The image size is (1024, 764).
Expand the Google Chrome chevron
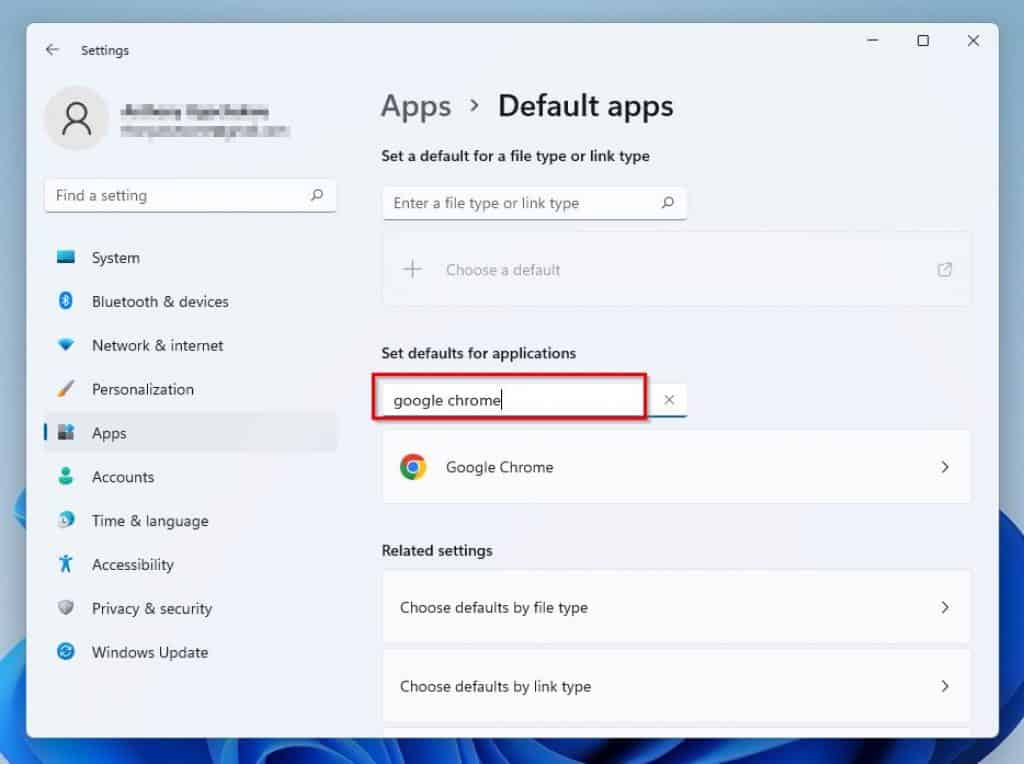(945, 467)
